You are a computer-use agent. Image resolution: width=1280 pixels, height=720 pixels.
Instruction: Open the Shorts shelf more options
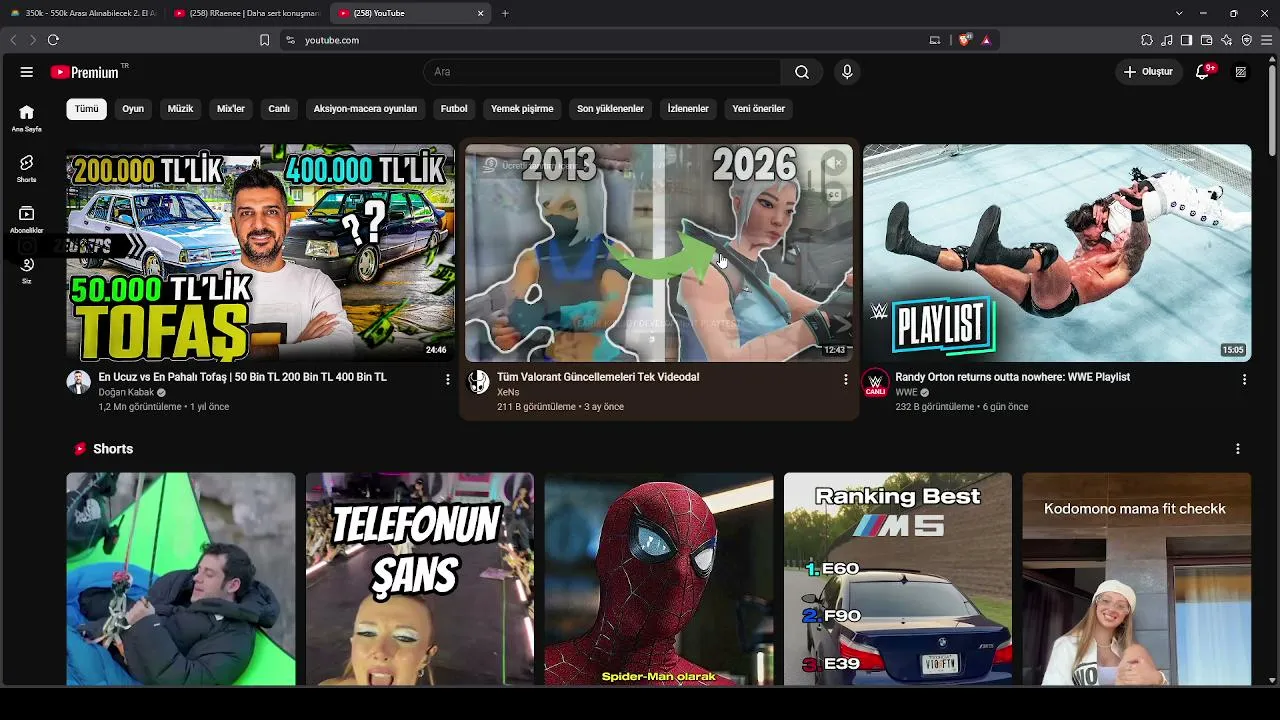tap(1237, 449)
